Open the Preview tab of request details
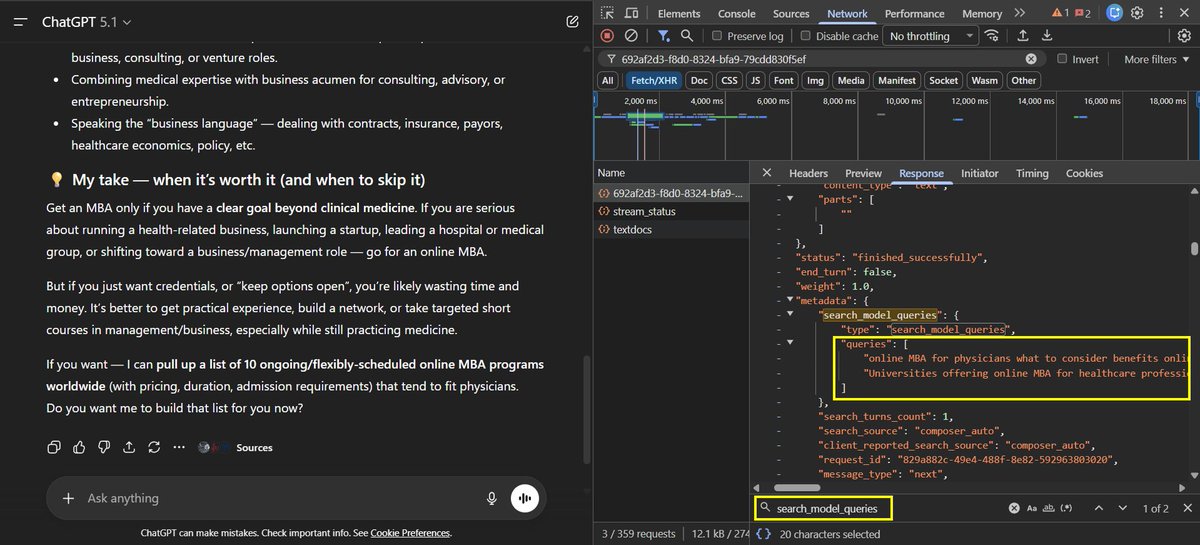1200x545 pixels. click(x=863, y=173)
